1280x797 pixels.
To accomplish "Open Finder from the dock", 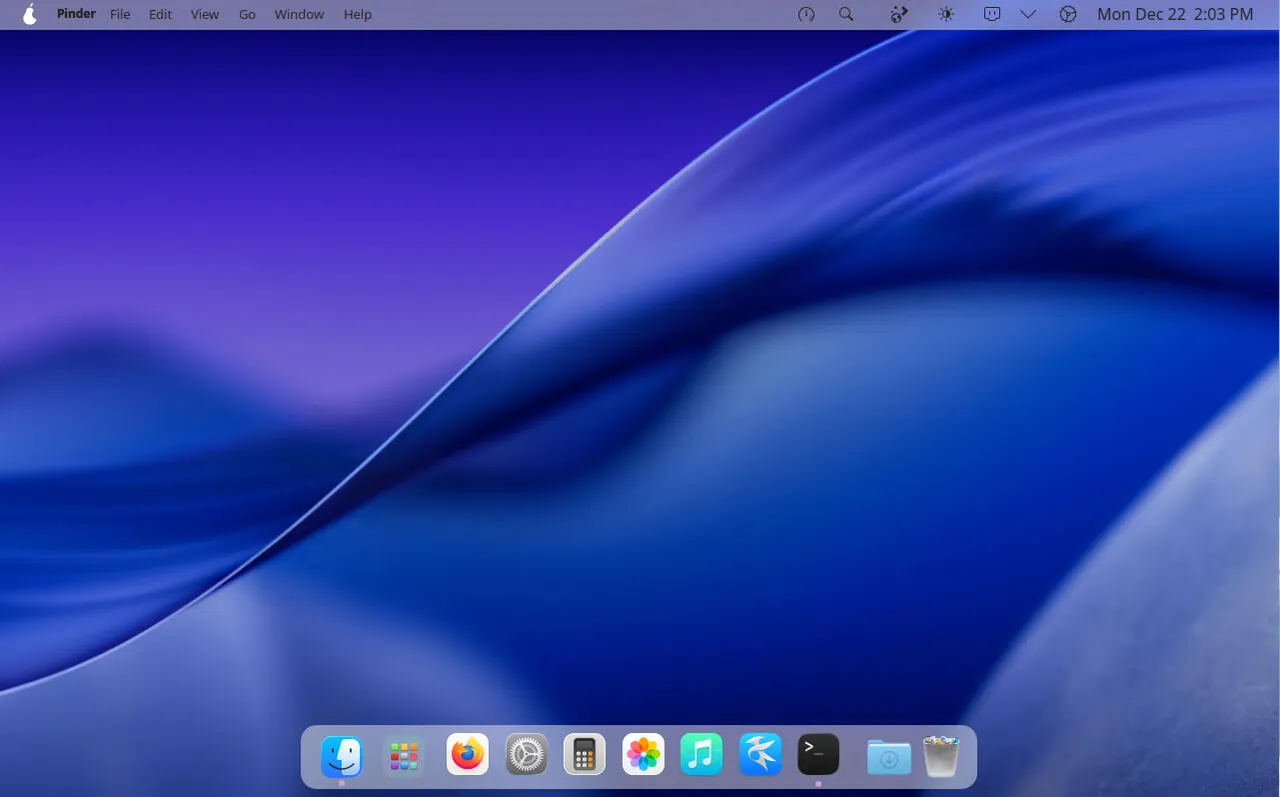I will (342, 756).
